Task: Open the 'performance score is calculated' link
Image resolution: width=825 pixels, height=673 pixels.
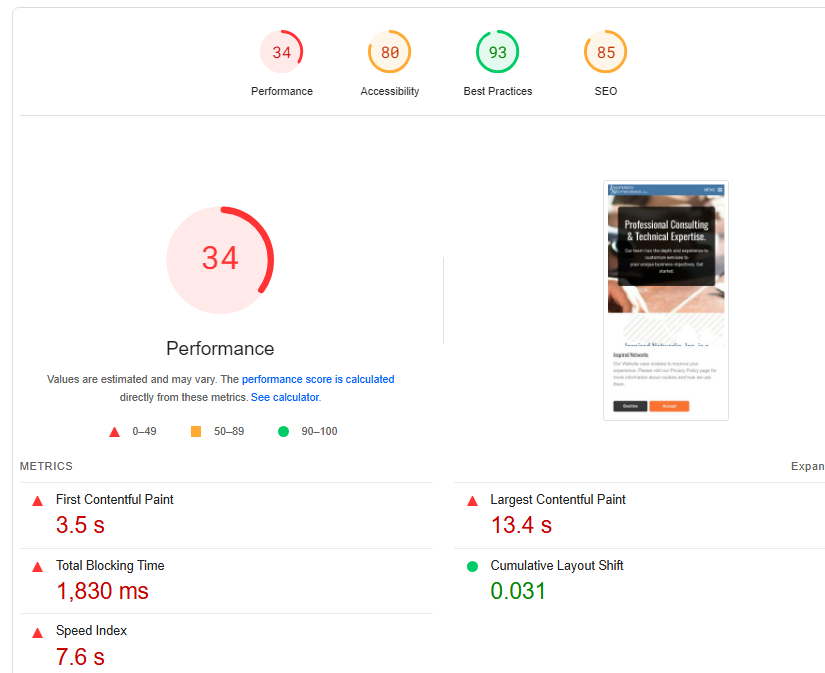Action: pos(318,379)
